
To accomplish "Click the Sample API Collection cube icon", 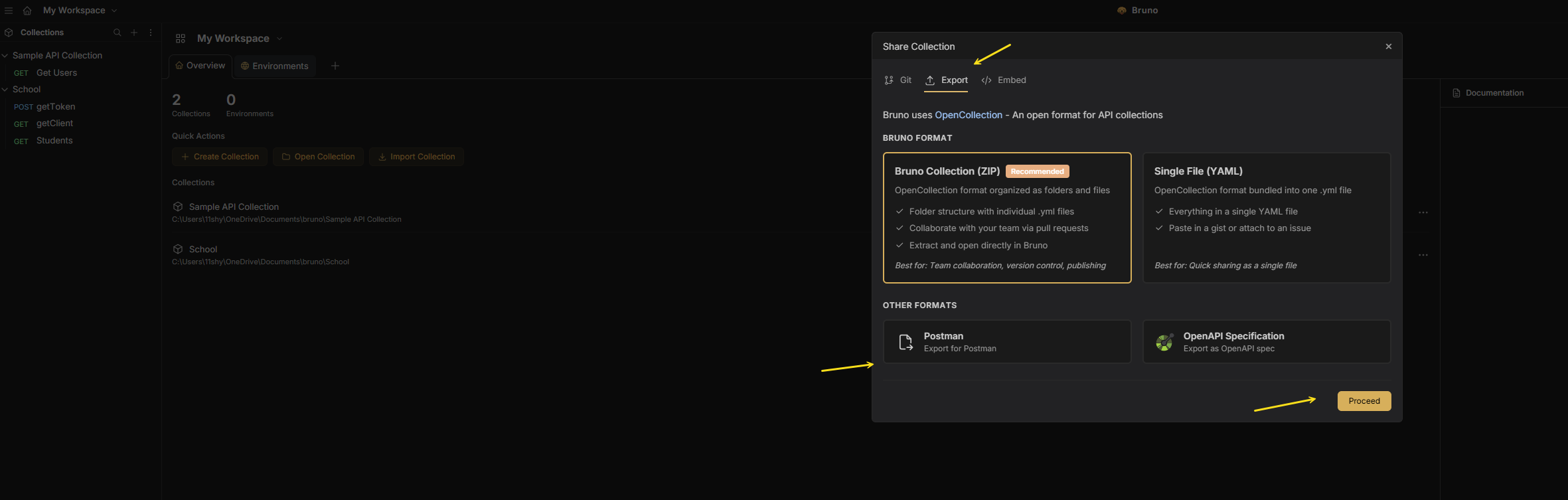I will (x=178, y=207).
